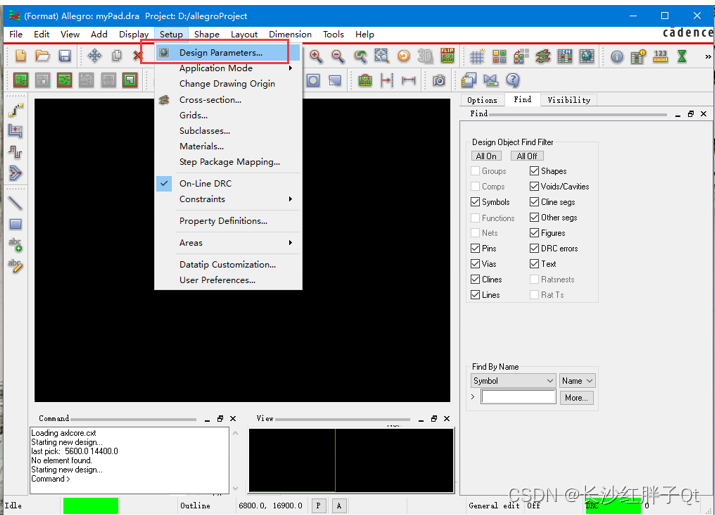
Task: Click the camera snapshot icon
Action: (439, 81)
